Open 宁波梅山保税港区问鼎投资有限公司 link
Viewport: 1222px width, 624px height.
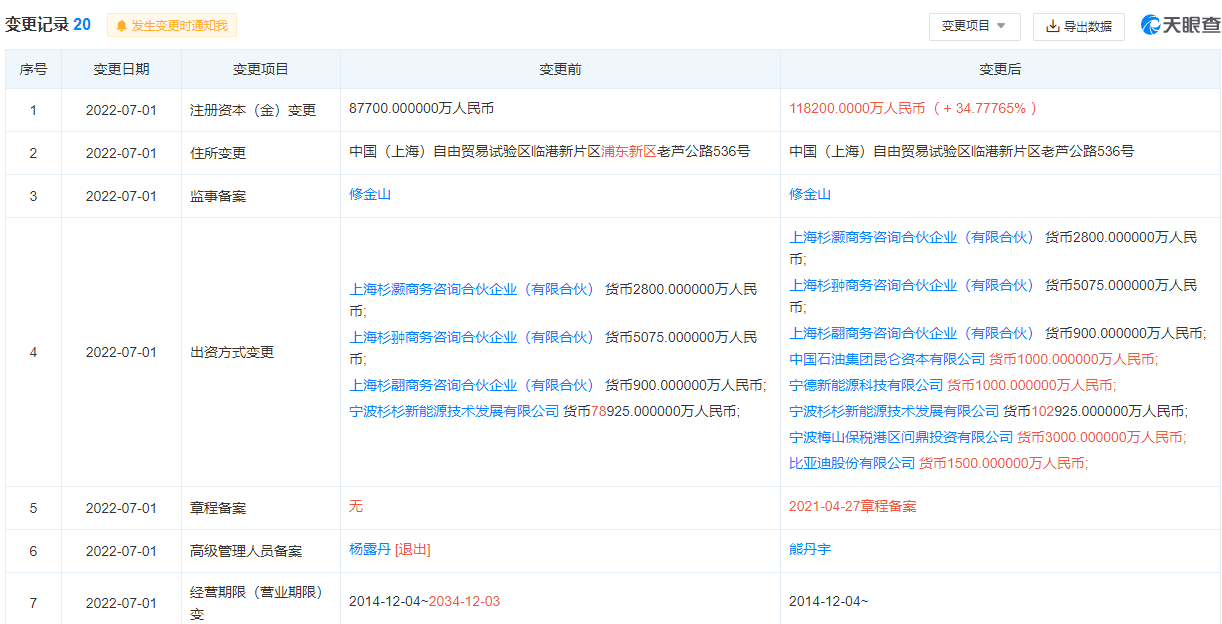point(901,437)
